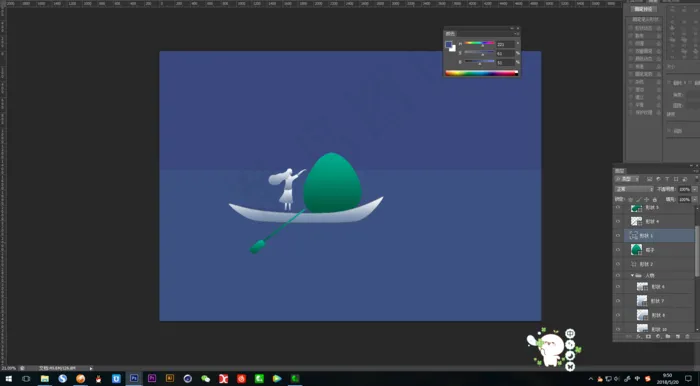Open the layer fill percentage dropdown

(694, 199)
